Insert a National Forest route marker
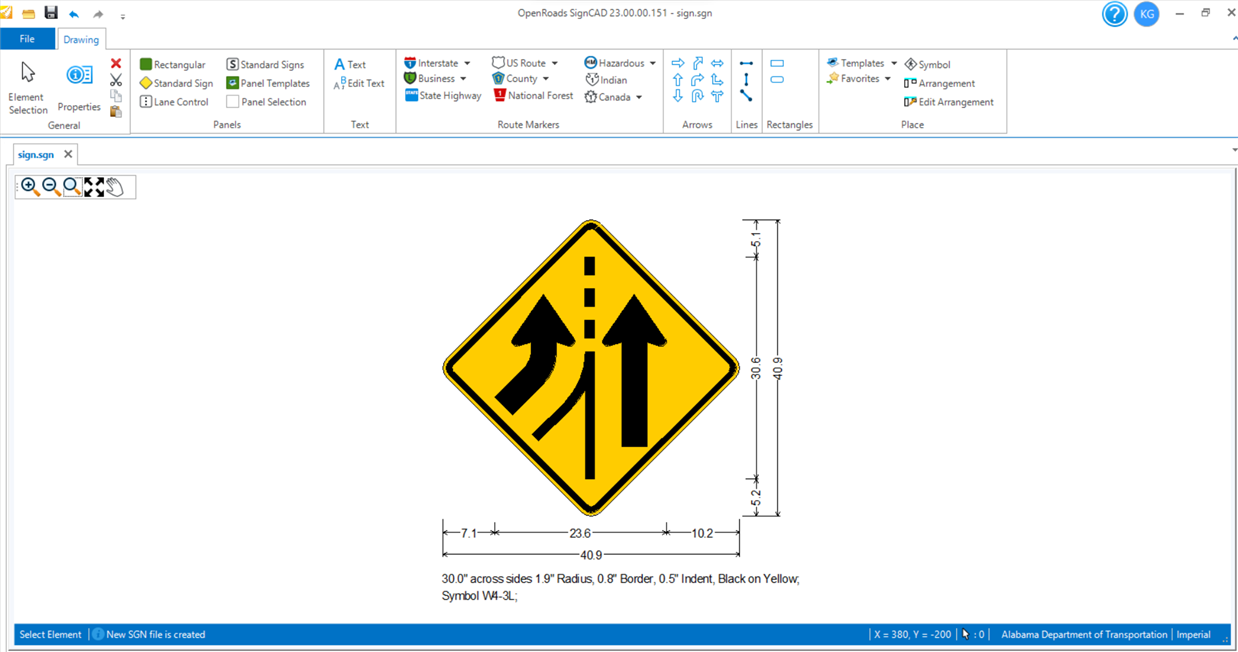Screen dimensions: 1238x652 tap(532, 96)
